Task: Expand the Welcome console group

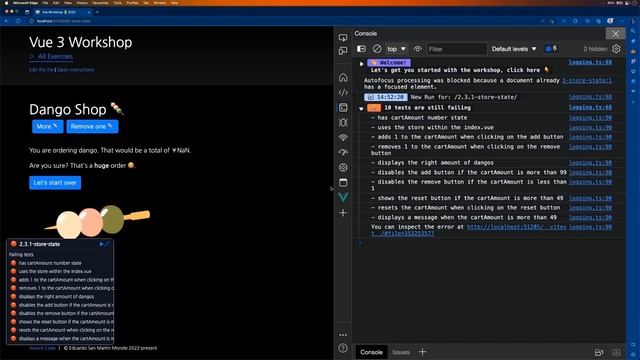Action: point(361,63)
